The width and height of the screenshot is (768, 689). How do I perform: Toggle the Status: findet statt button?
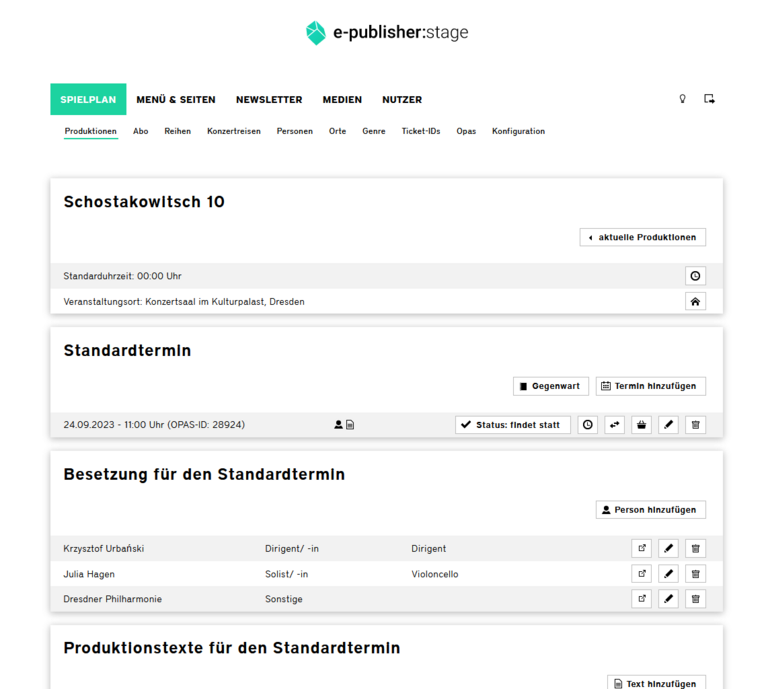(513, 425)
